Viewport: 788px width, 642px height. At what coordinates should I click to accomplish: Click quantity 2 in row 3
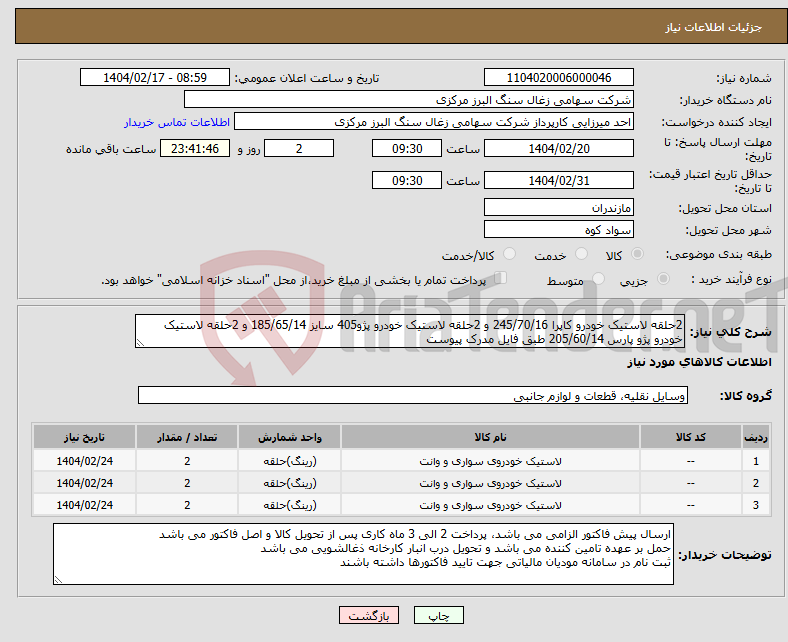[x=187, y=505]
